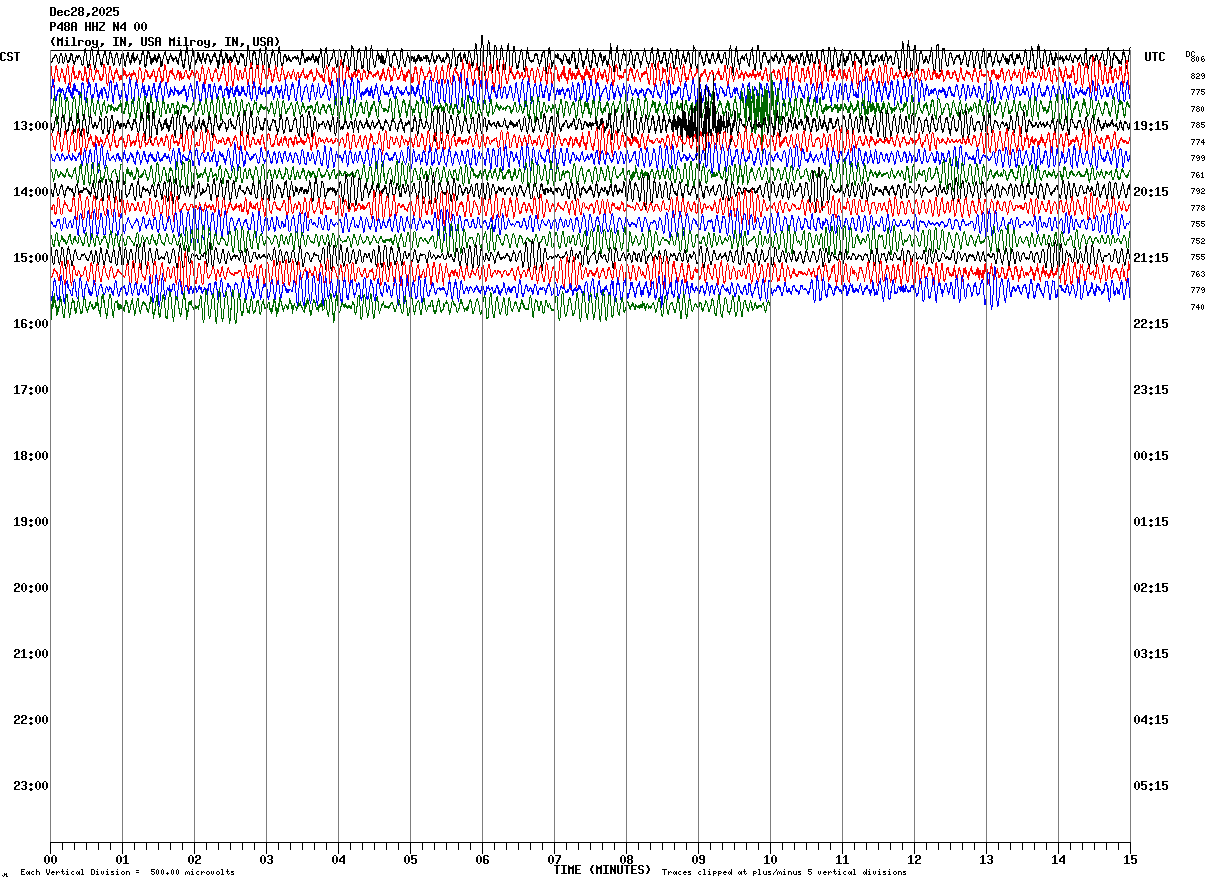Click the DC offset value 779

coord(1197,290)
